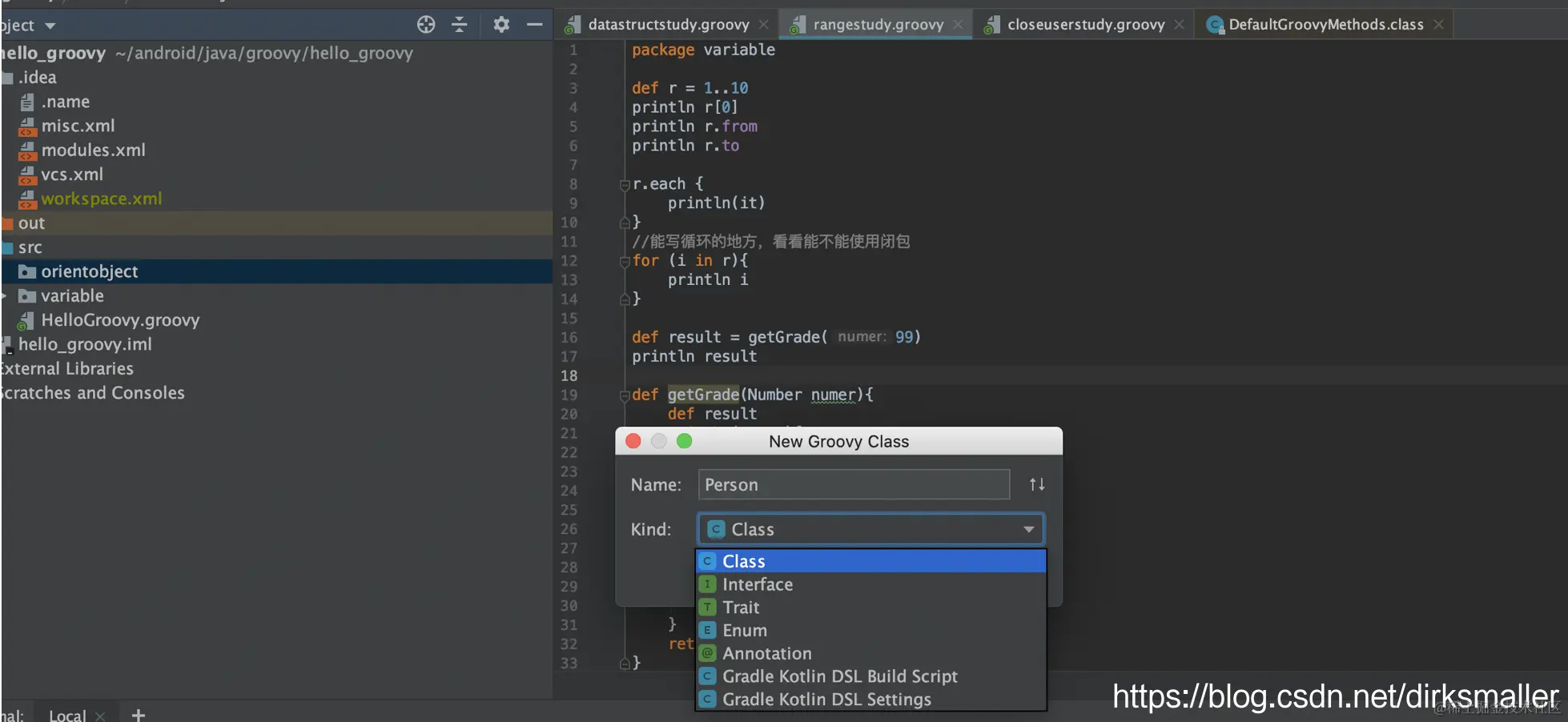
Task: Select External Libraries node
Action: [276, 368]
